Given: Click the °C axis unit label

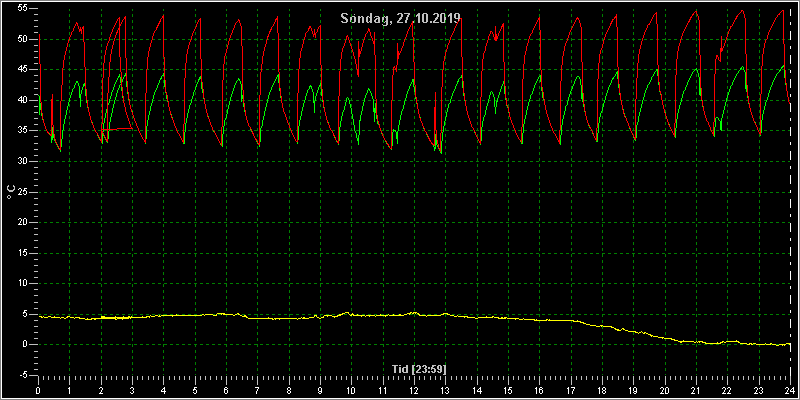Looking at the screenshot, I should pos(10,192).
